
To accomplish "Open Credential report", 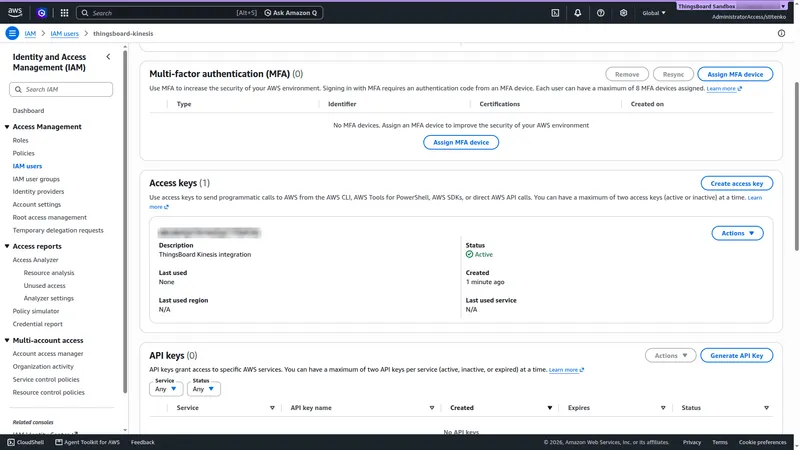I will click(x=37, y=324).
